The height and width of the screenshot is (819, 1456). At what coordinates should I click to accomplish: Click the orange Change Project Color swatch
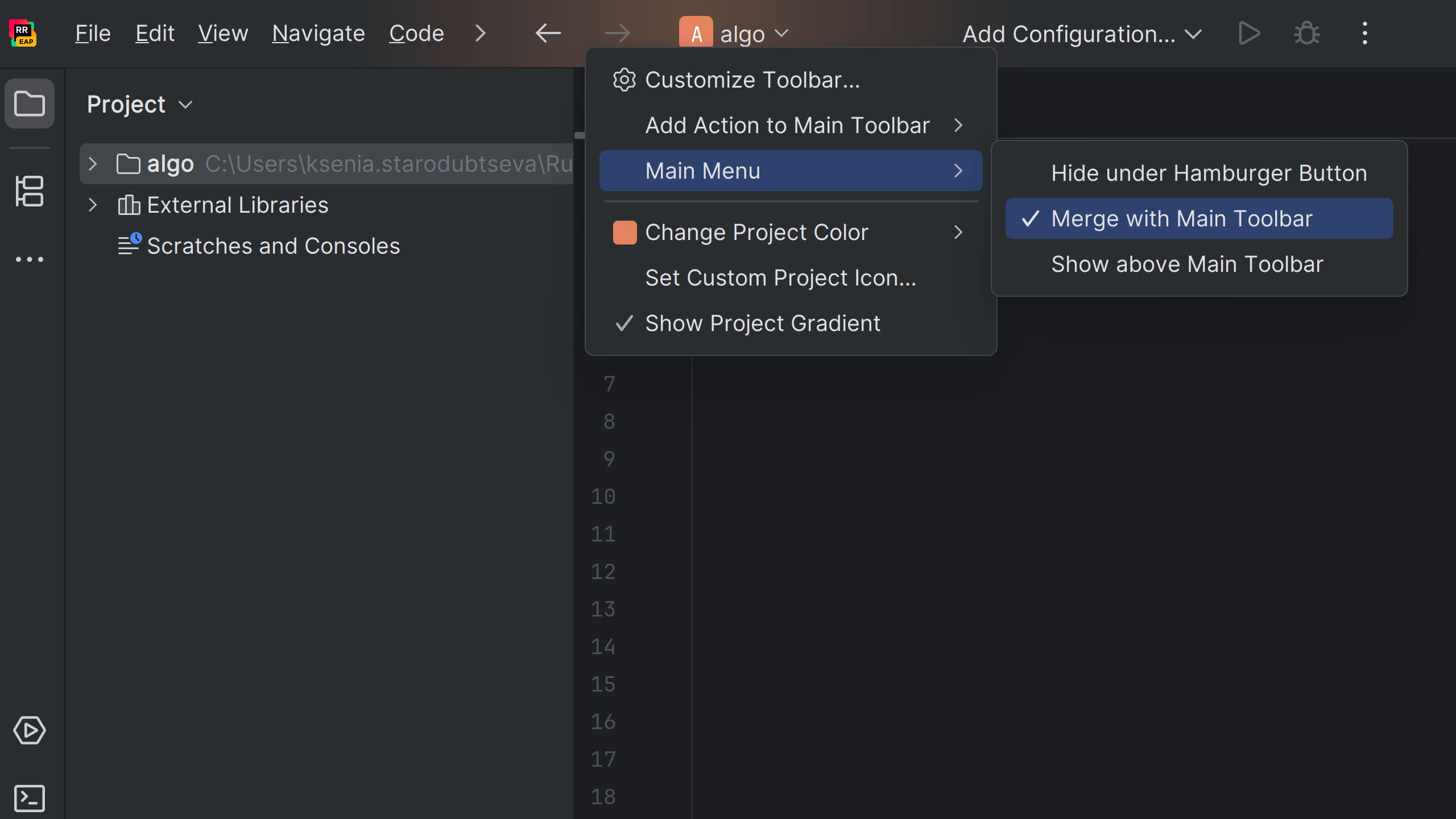(x=624, y=232)
